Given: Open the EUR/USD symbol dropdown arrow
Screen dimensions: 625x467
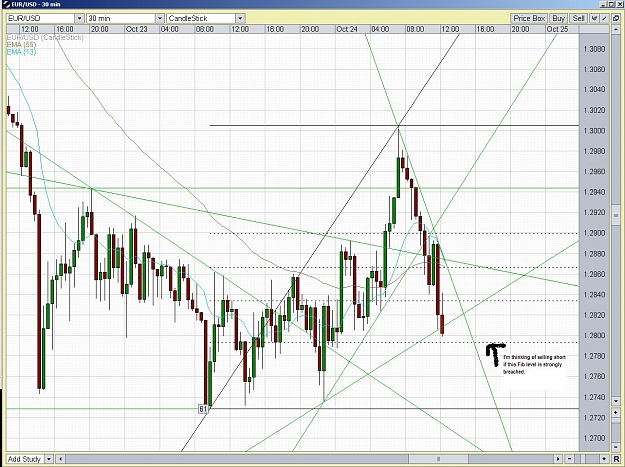Looking at the screenshot, I should click(x=79, y=18).
